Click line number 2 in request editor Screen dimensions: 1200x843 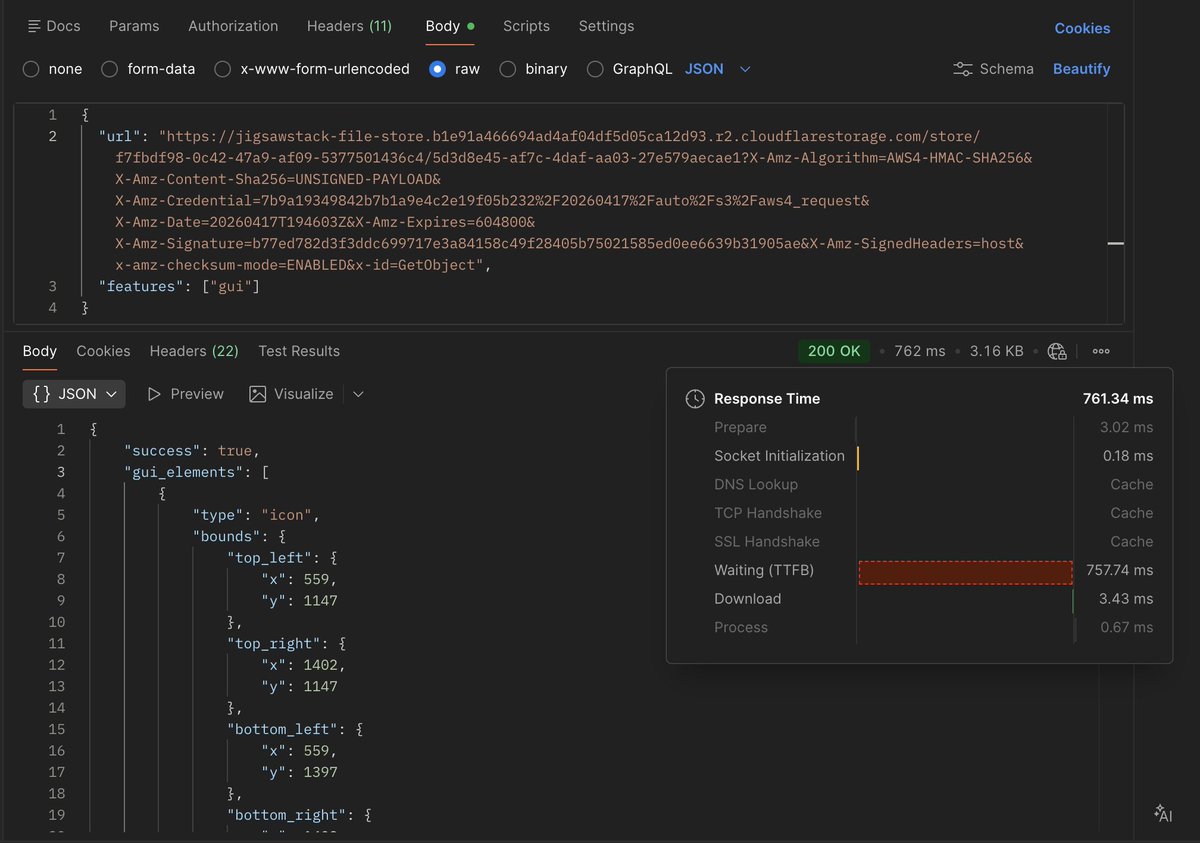[x=53, y=136]
